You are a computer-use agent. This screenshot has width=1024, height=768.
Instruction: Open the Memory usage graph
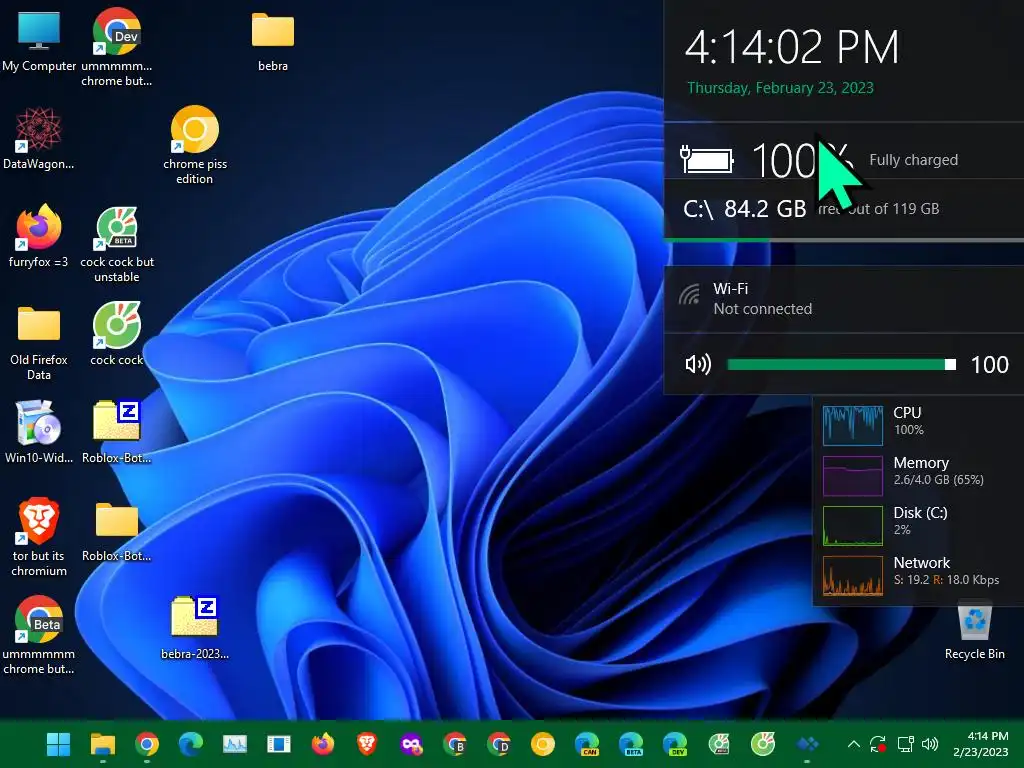(853, 475)
